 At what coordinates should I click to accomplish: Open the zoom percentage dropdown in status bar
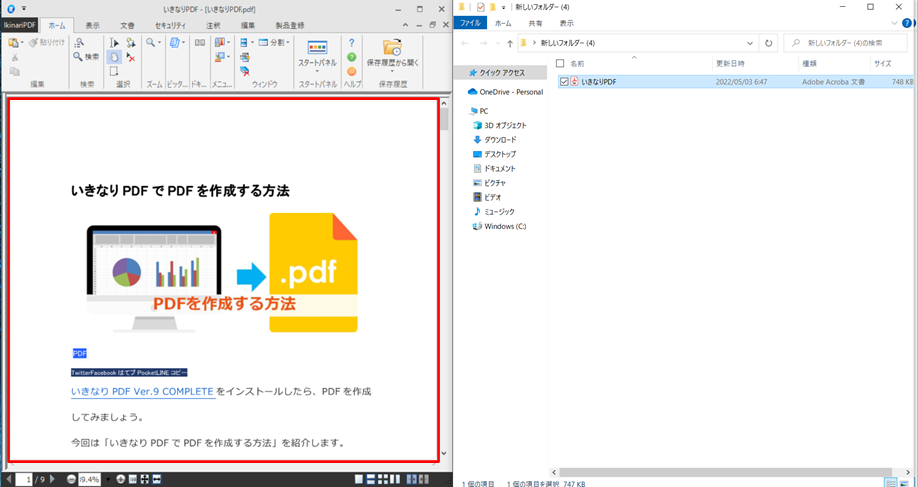click(106, 479)
